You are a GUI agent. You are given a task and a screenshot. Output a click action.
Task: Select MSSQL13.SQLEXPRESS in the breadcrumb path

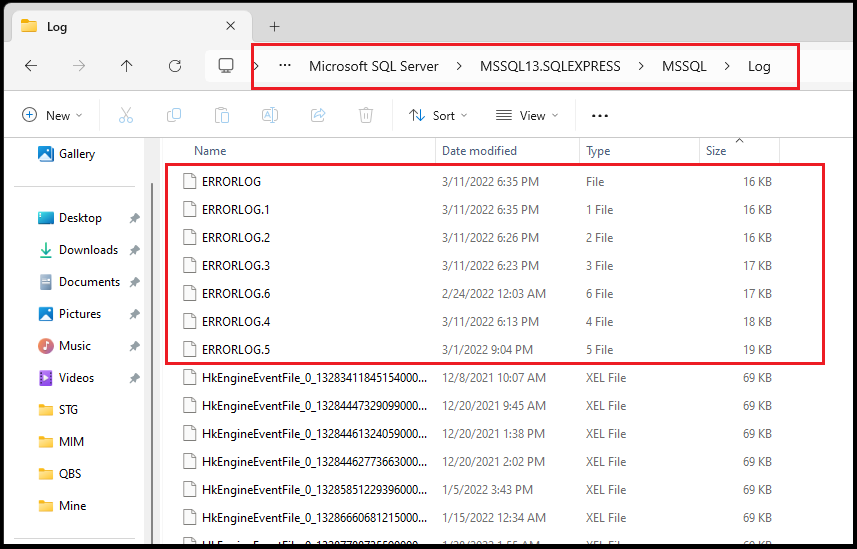(x=551, y=66)
